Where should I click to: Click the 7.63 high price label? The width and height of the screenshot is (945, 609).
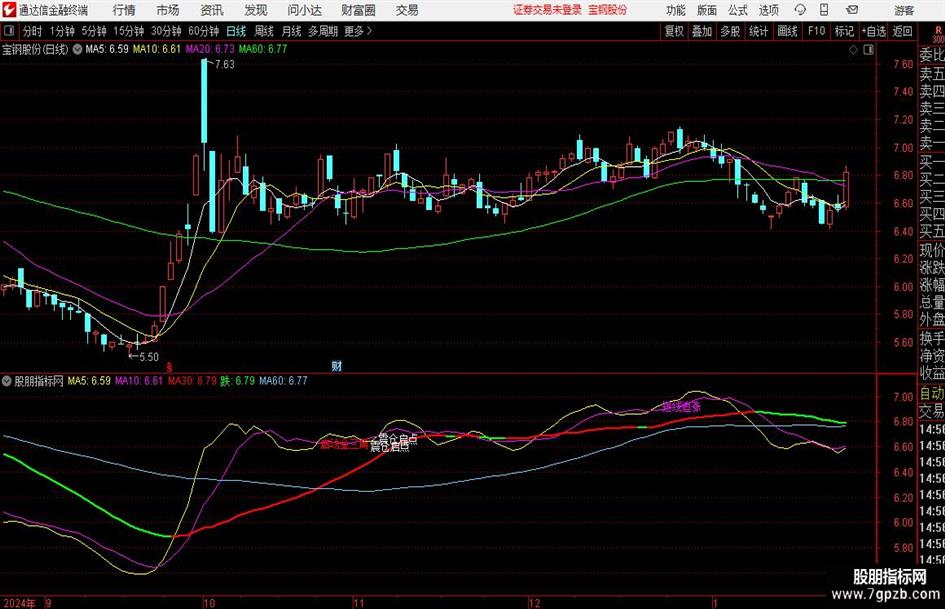pyautogui.click(x=225, y=65)
